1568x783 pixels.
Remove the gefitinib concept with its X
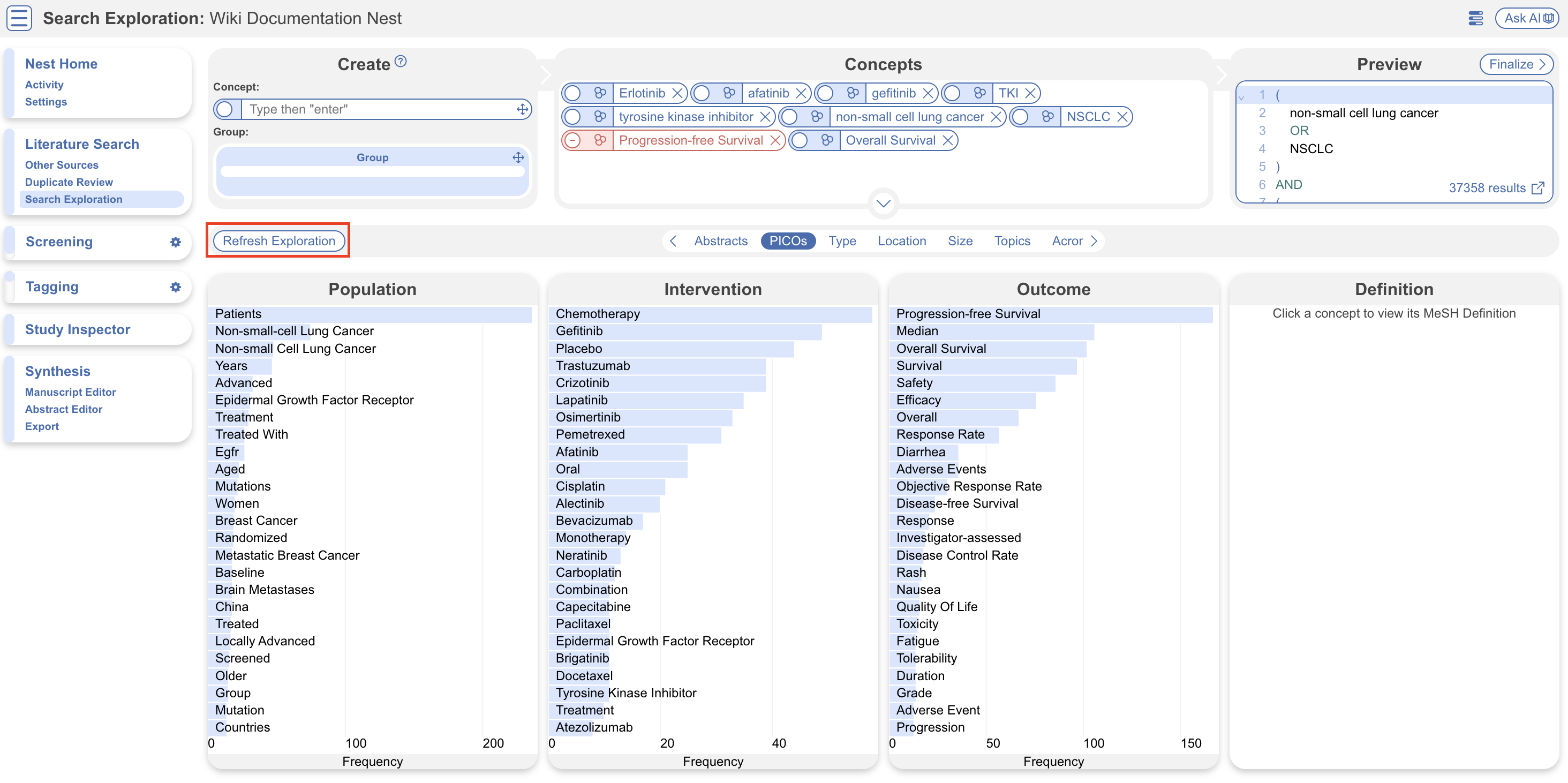(927, 93)
